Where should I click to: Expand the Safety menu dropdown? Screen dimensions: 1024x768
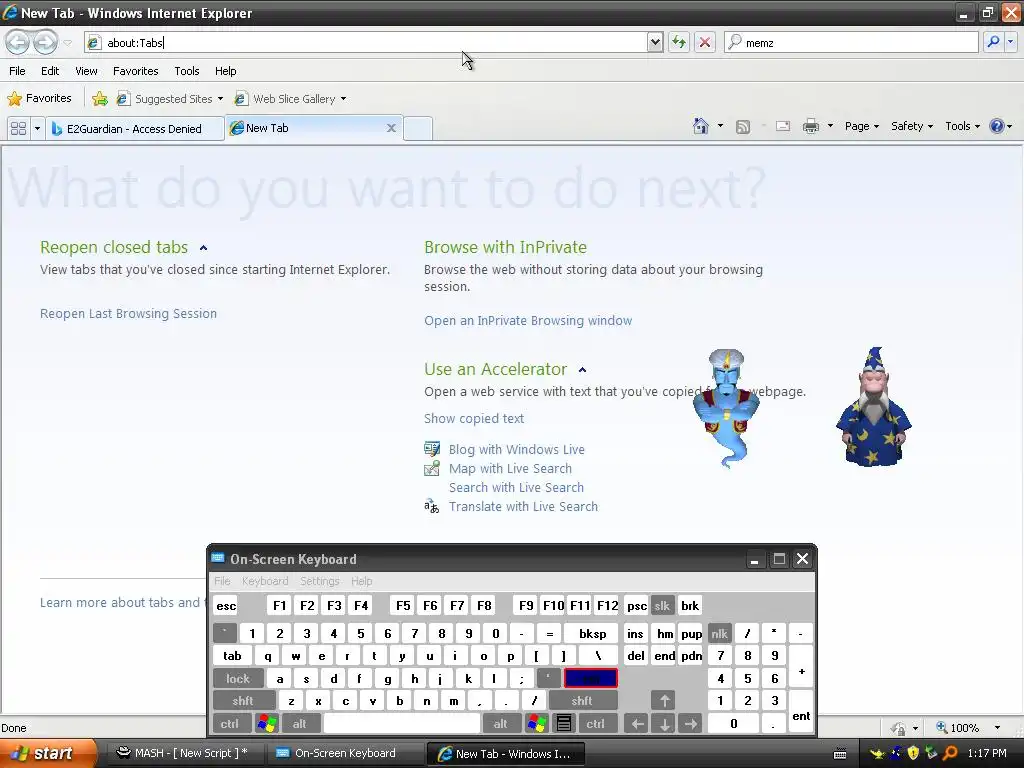click(912, 126)
